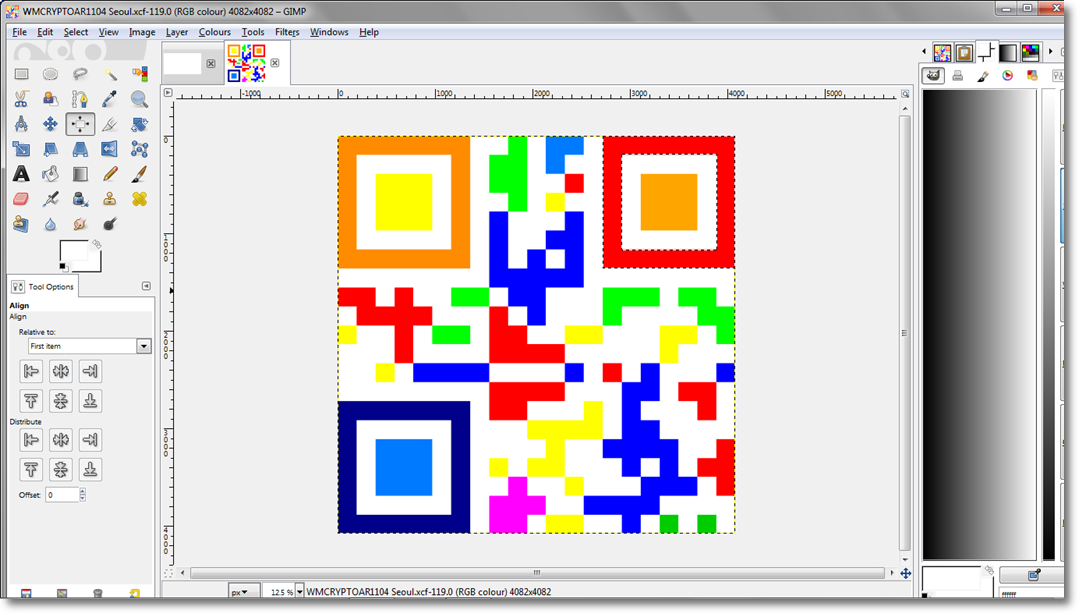Select the Crop tool
The height and width of the screenshot is (615, 1080).
tap(110, 124)
